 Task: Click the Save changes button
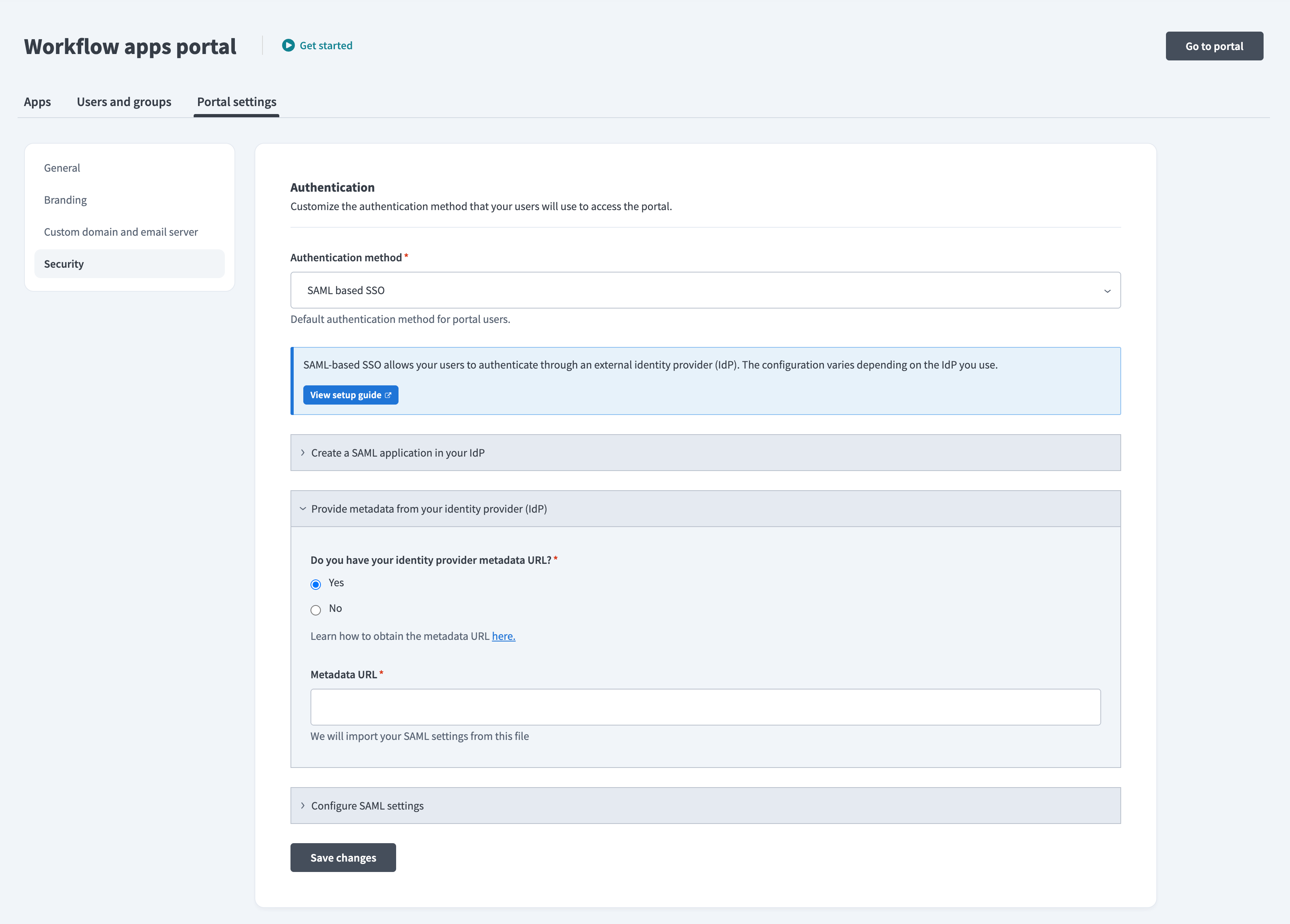tap(343, 858)
